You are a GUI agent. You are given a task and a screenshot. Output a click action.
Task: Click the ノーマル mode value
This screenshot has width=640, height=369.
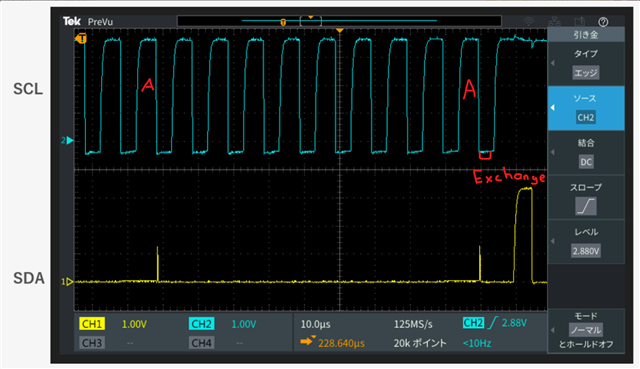[586, 330]
